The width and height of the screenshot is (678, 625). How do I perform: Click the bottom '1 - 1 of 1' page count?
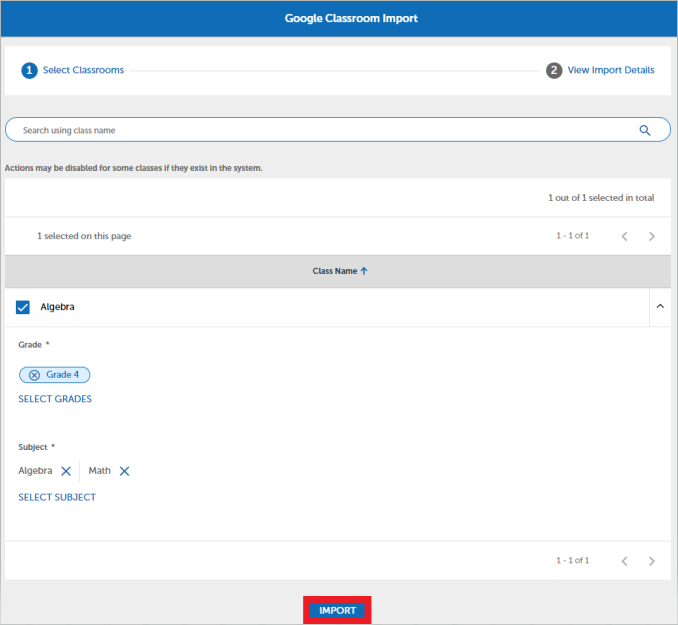[572, 561]
